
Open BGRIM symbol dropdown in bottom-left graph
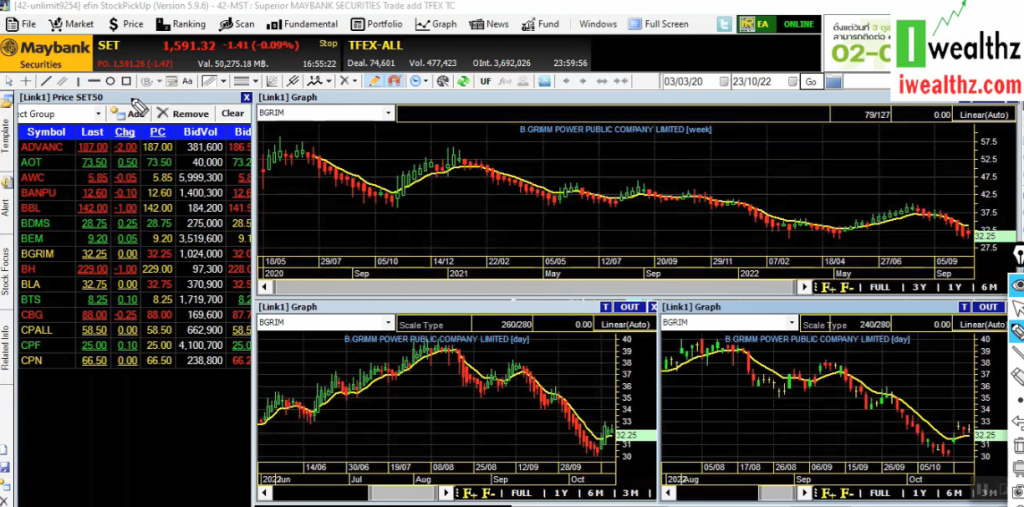click(x=390, y=322)
